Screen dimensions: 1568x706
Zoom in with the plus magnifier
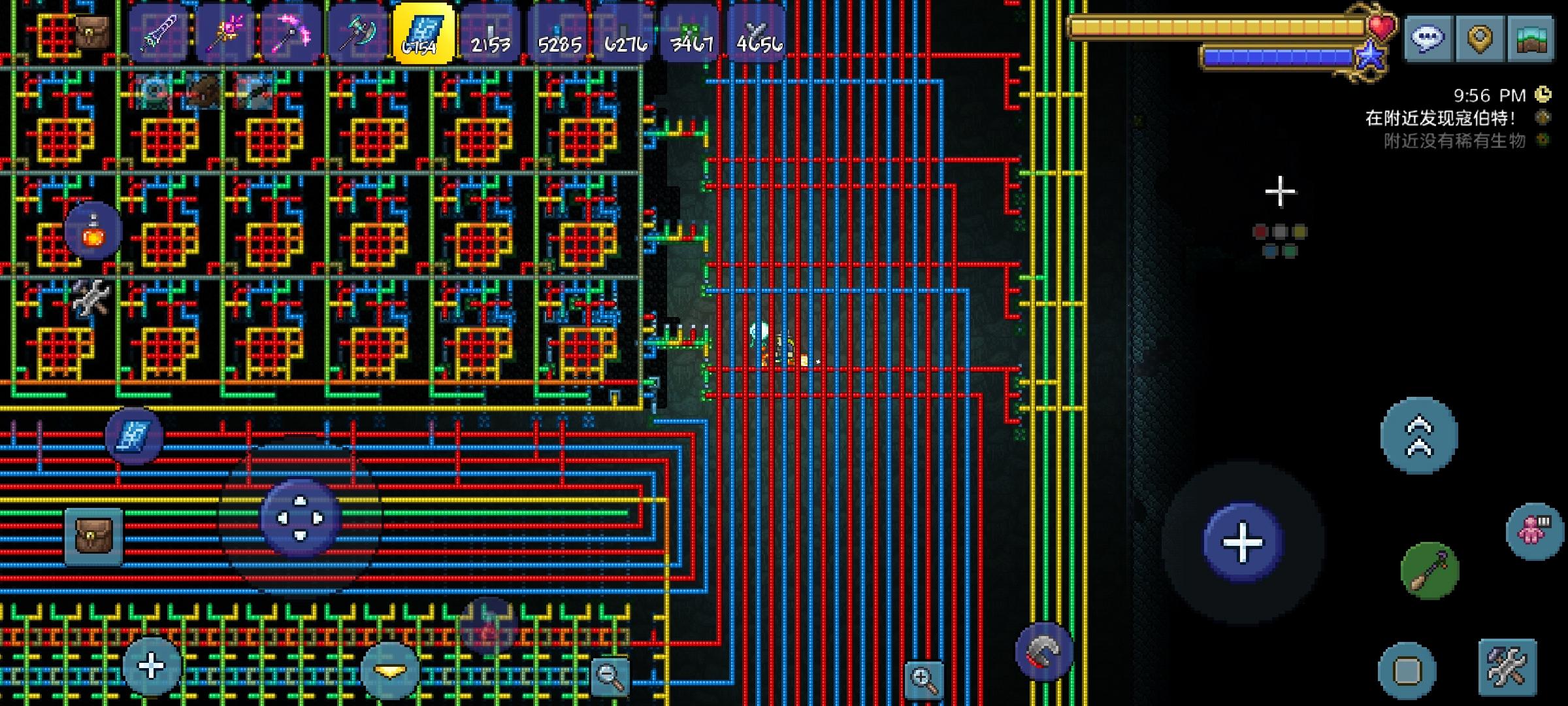pyautogui.click(x=924, y=680)
